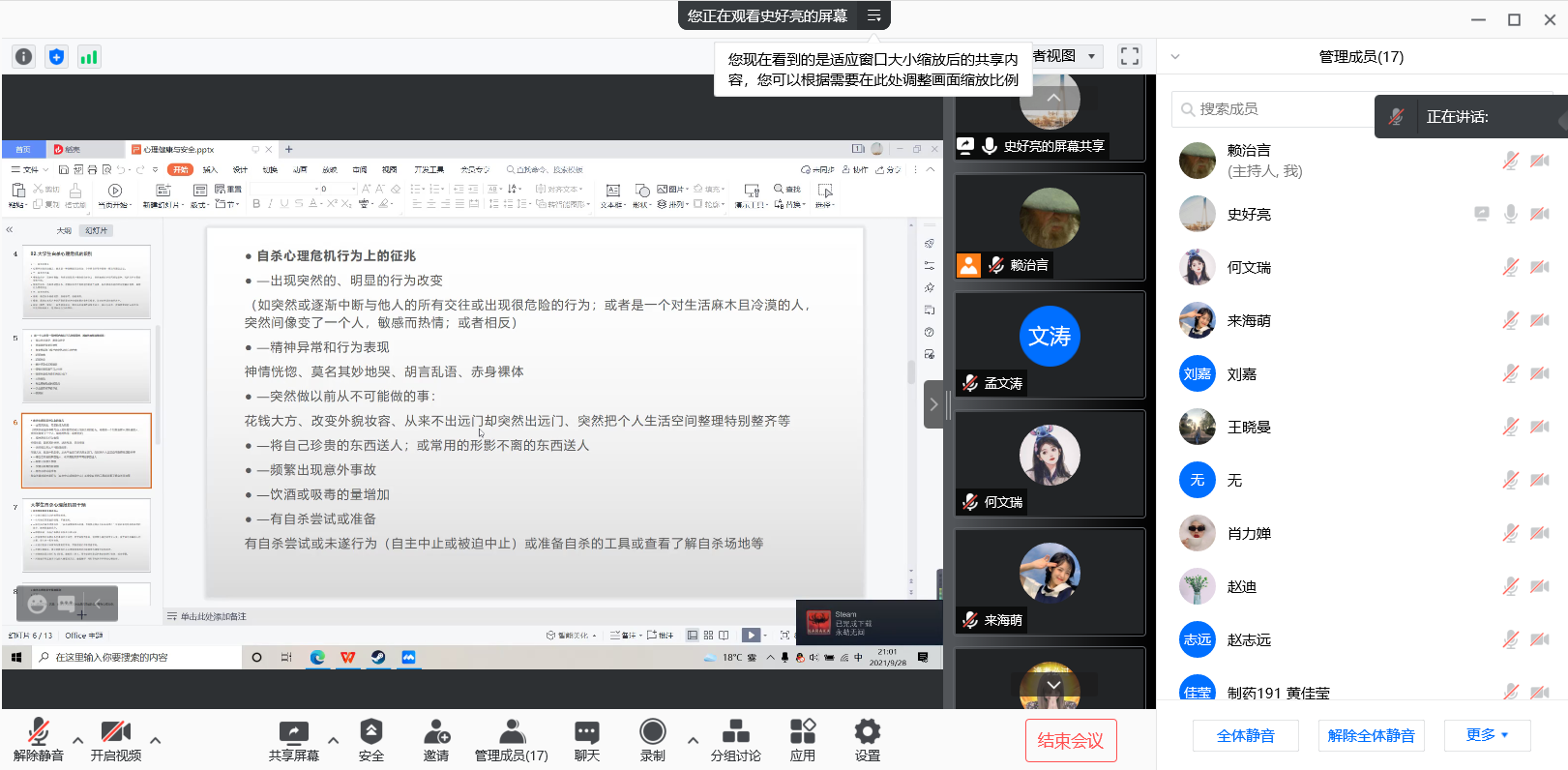This screenshot has width=1568, height=770.
Task: Open the 应用 apps panel
Action: (x=803, y=740)
